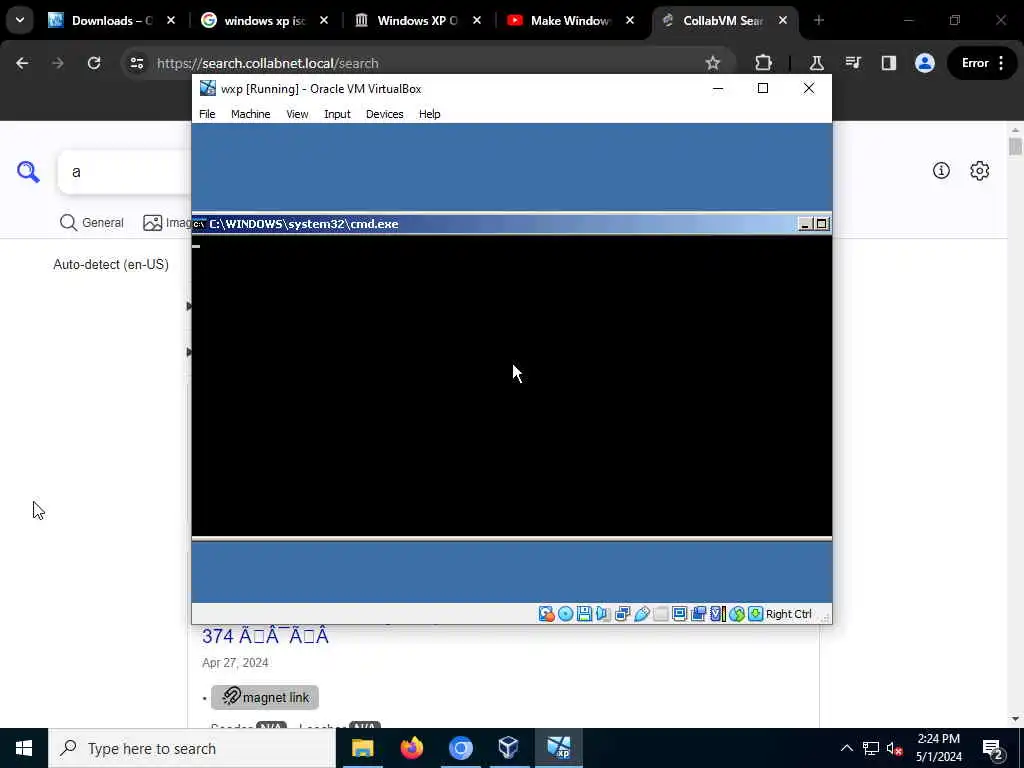Open the search preferences gear icon
The height and width of the screenshot is (768, 1024).
(x=980, y=170)
